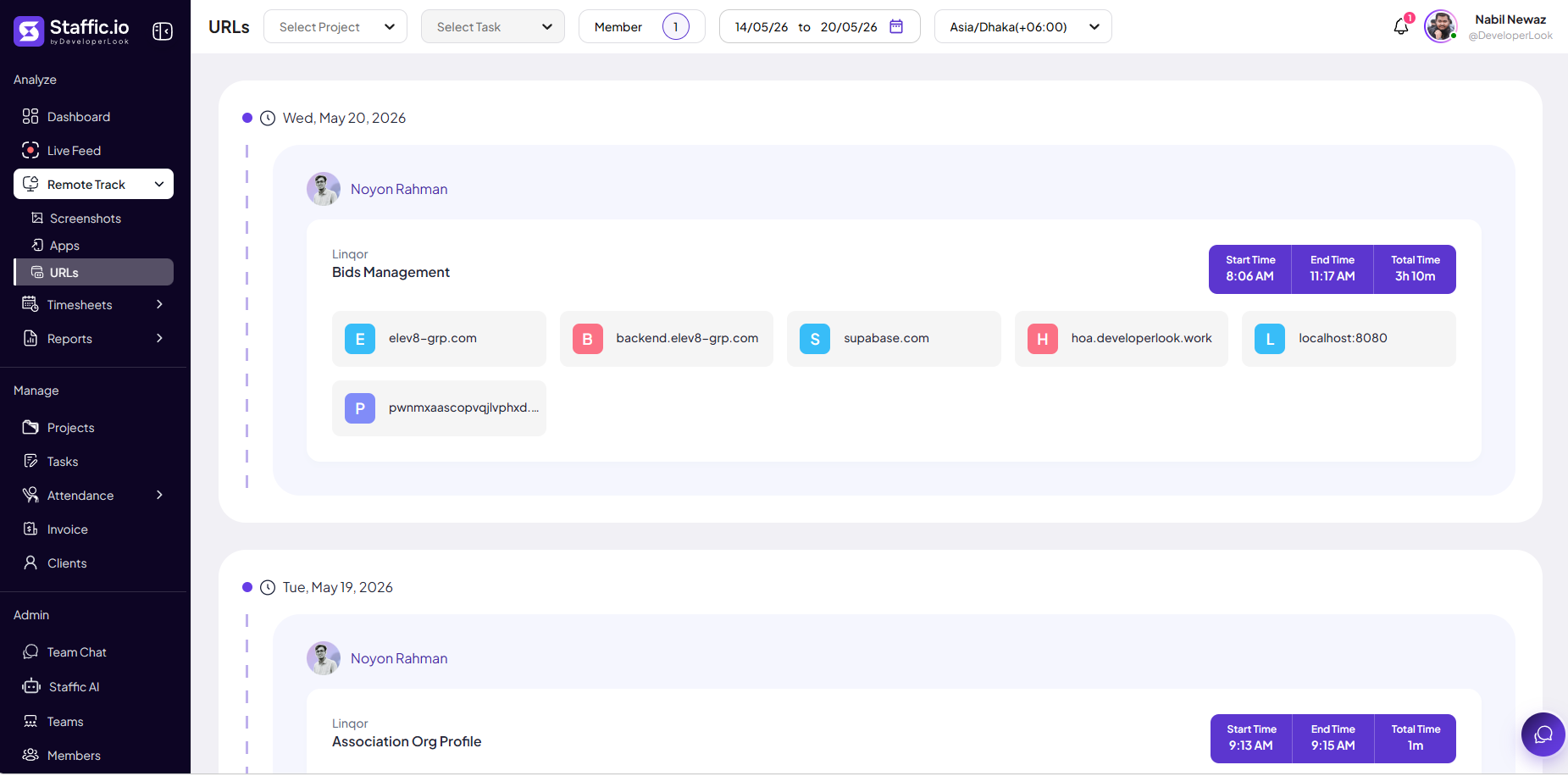Click the Staffic AI robot icon
Screen dimensions: 1568x776
31,686
